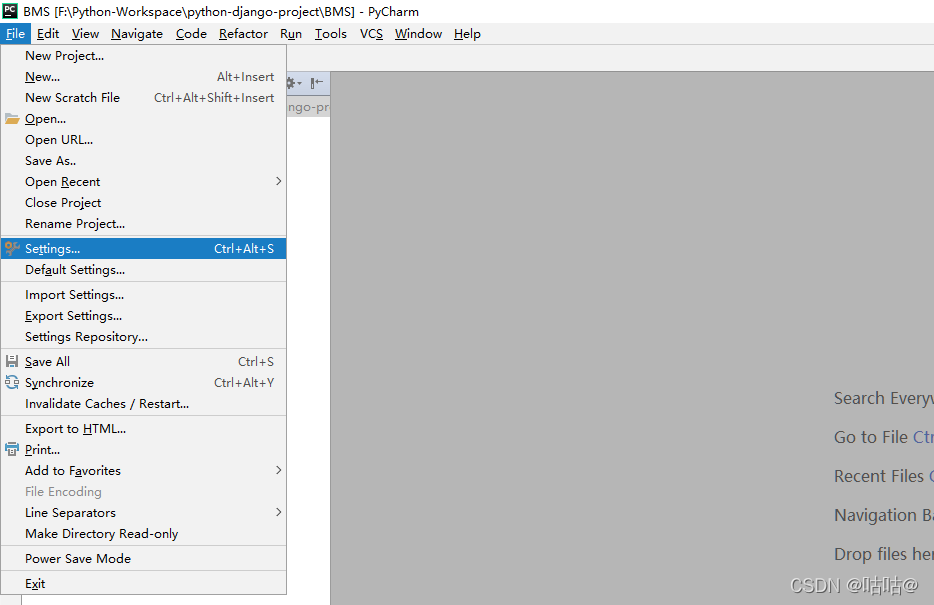Select Rename Project... entry
The image size is (934, 605).
[144, 224]
